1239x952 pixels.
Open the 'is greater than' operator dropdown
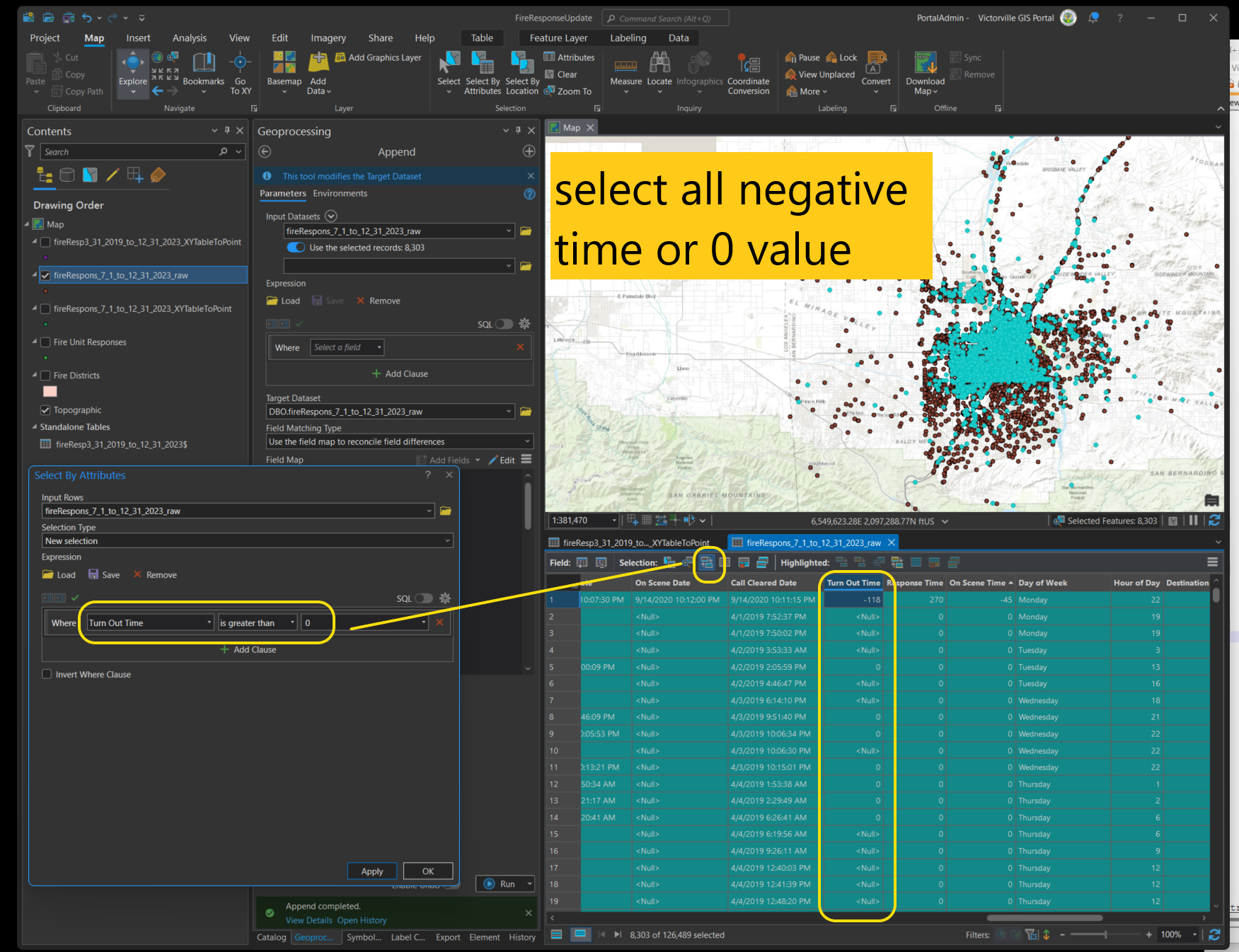(292, 622)
